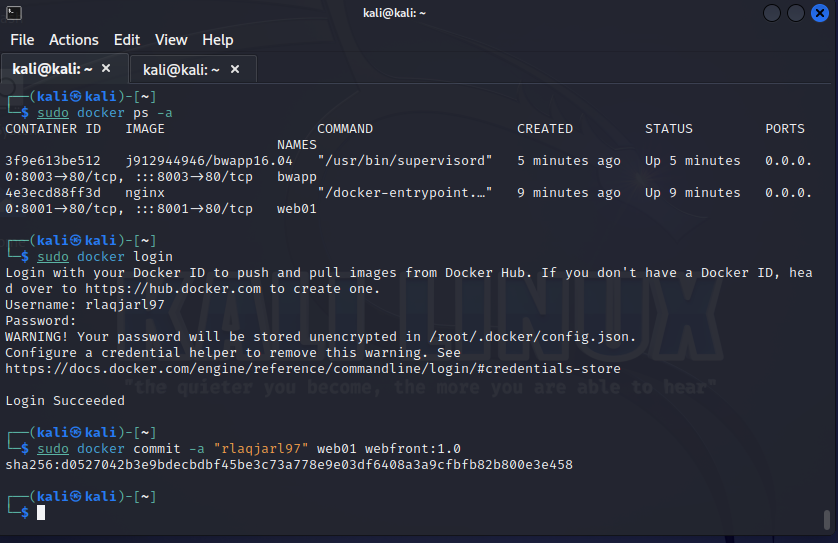Click created time 9 minutes ago

[569, 193]
